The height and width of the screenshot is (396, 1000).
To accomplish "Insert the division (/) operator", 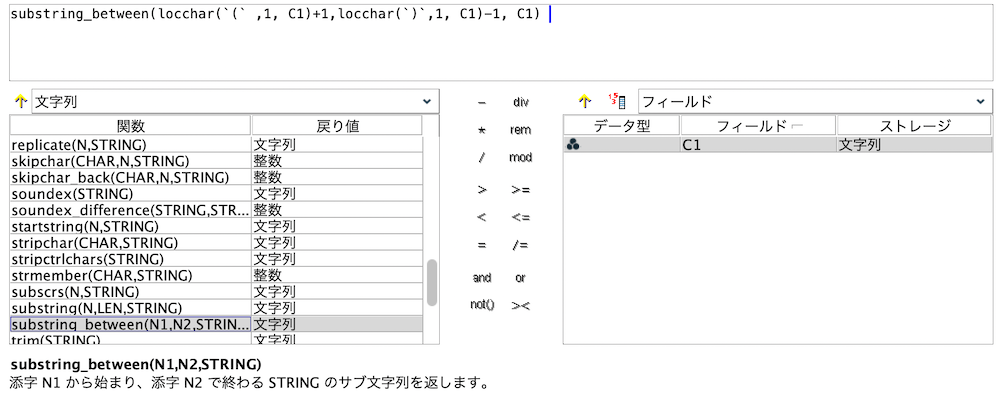I will [482, 158].
